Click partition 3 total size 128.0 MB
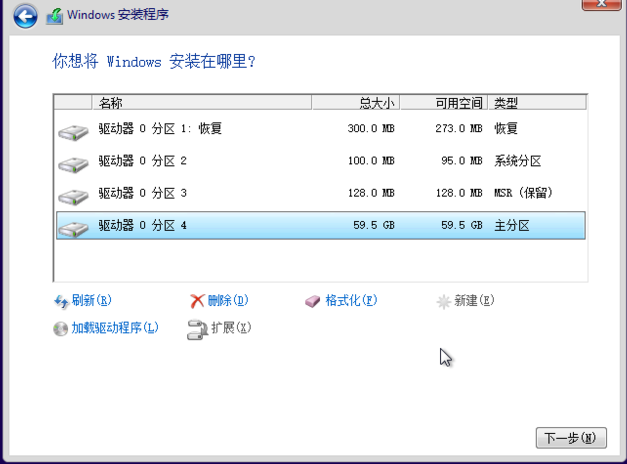 tap(371, 193)
